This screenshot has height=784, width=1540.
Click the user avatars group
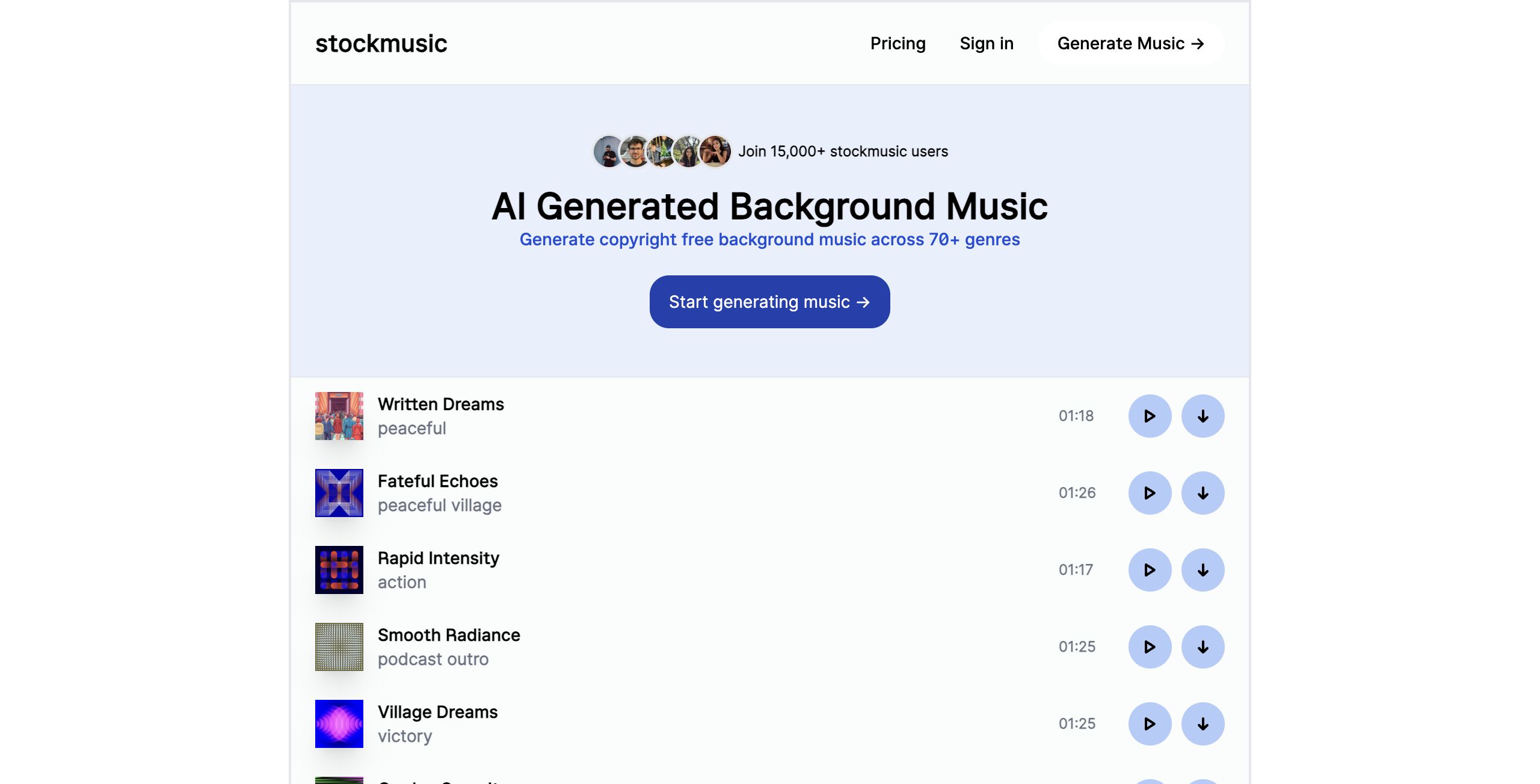point(662,151)
